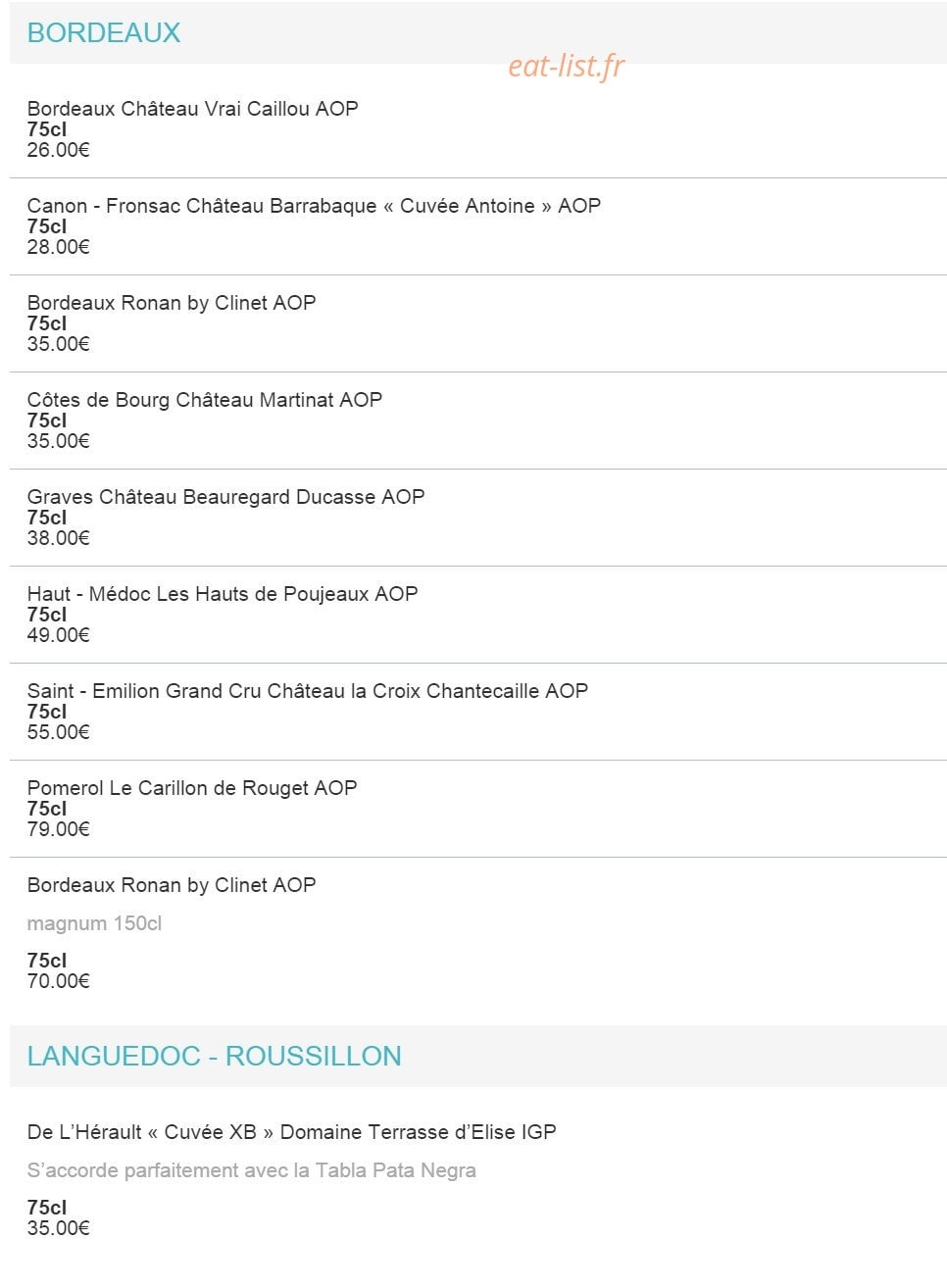Click the eat-list.fr watermark logo

pos(566,66)
